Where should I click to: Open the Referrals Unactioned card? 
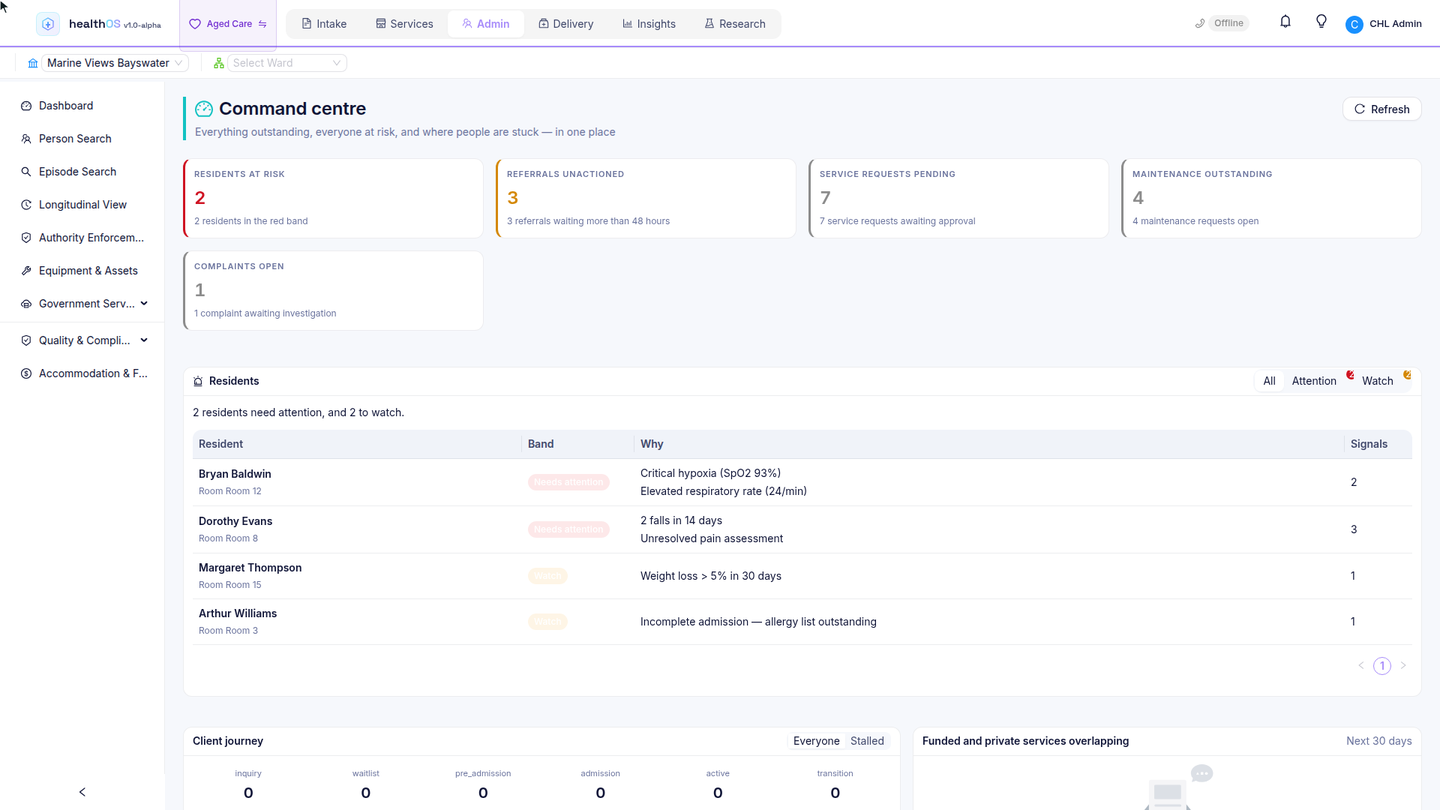646,198
